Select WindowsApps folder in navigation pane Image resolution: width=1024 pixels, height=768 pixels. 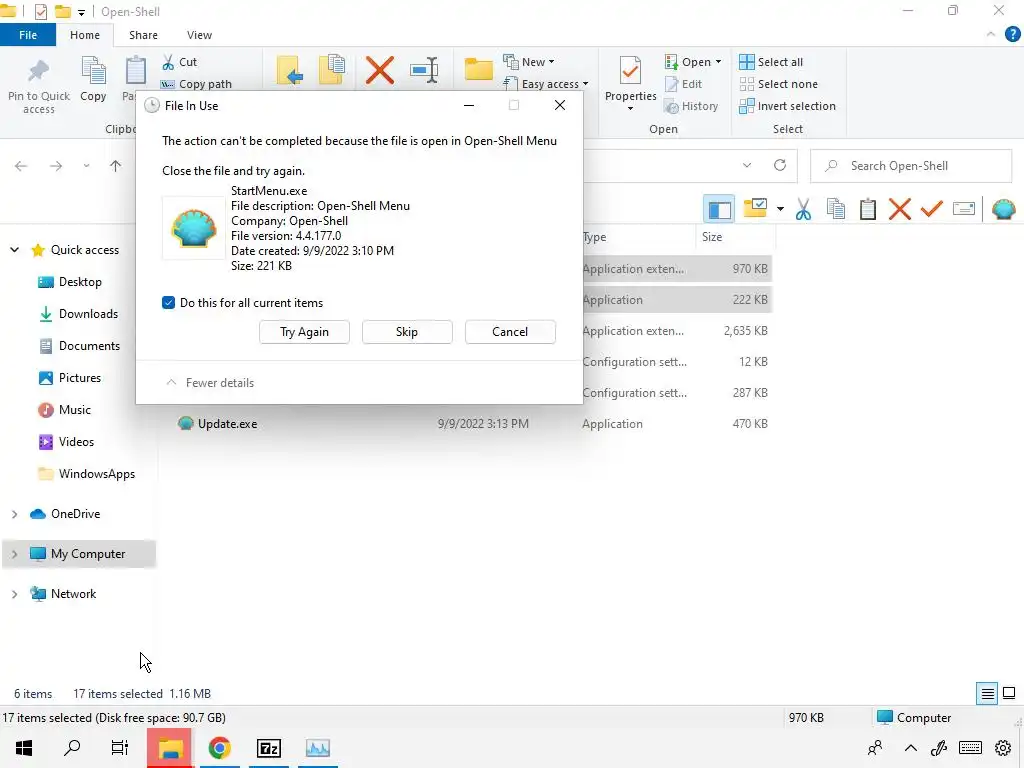tap(87, 474)
